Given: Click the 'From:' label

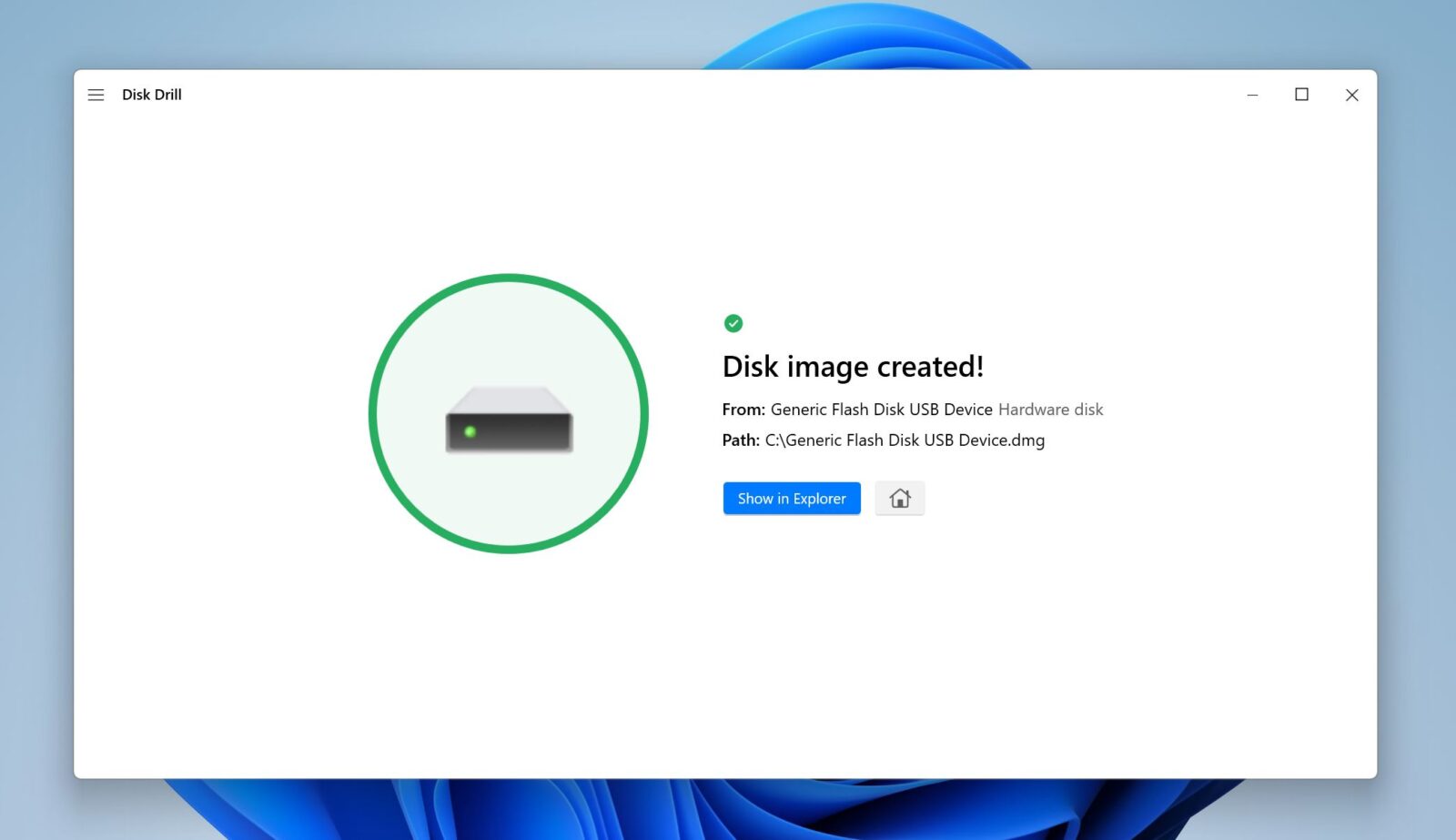Looking at the screenshot, I should coord(743,410).
